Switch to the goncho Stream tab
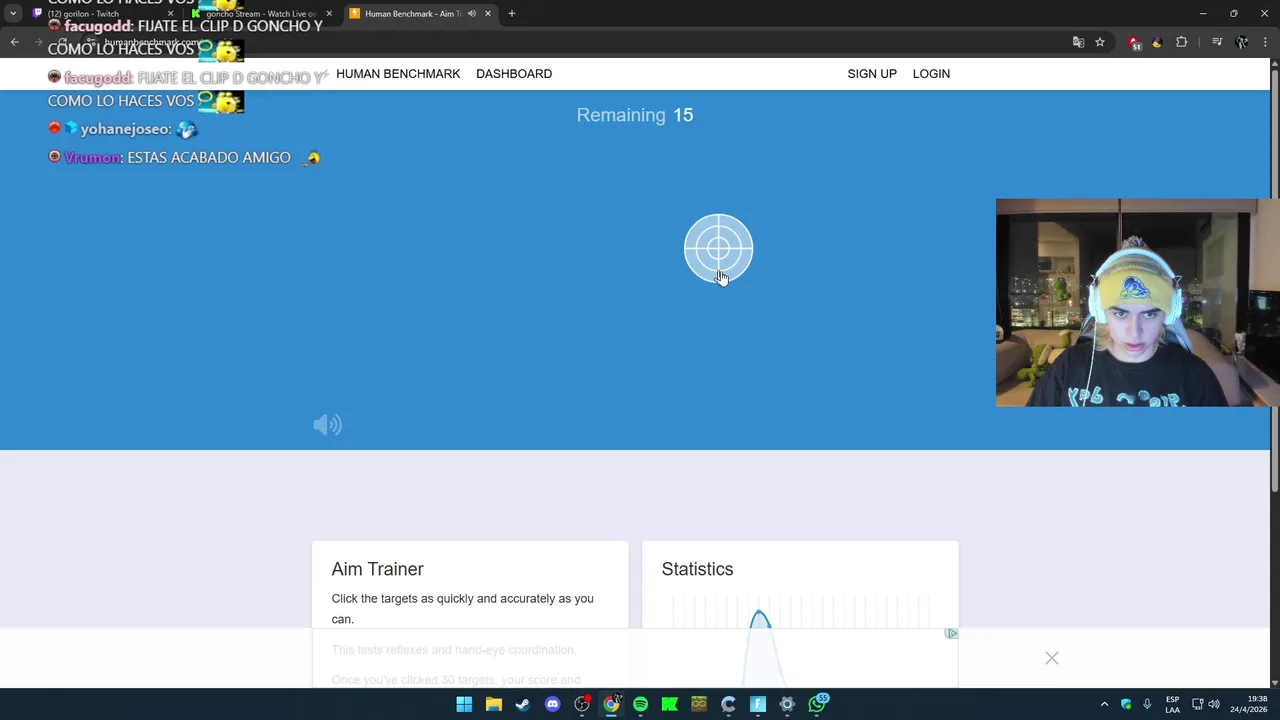Image resolution: width=1280 pixels, height=720 pixels. (x=260, y=14)
